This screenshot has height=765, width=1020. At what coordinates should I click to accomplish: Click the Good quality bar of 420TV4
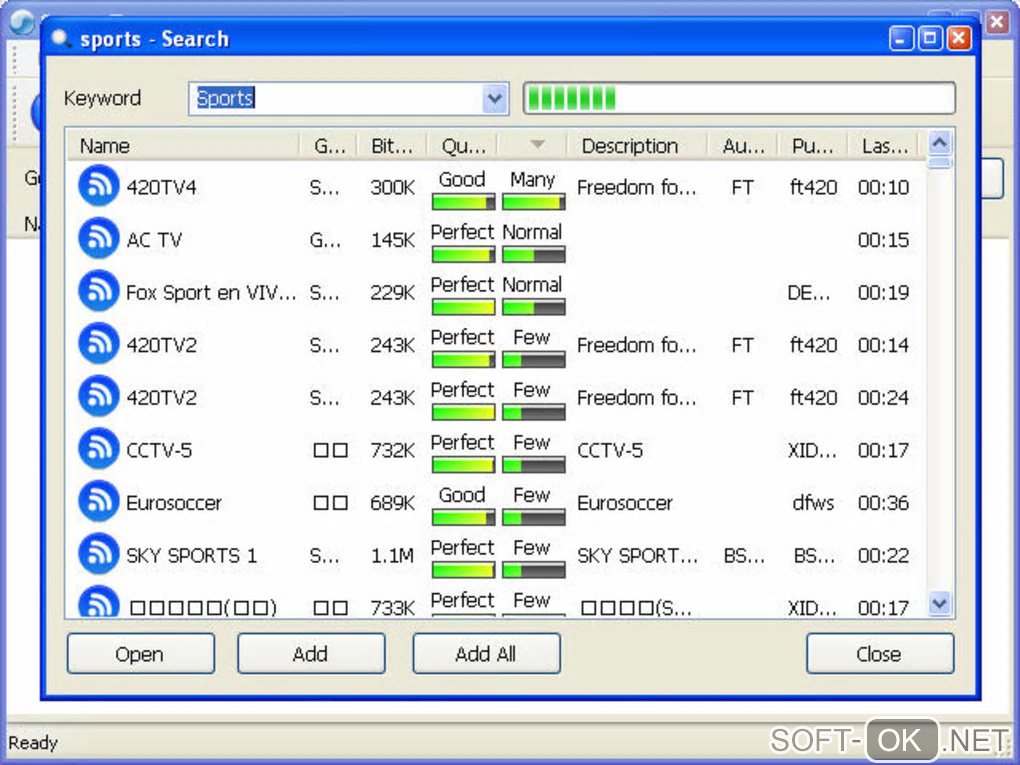463,202
